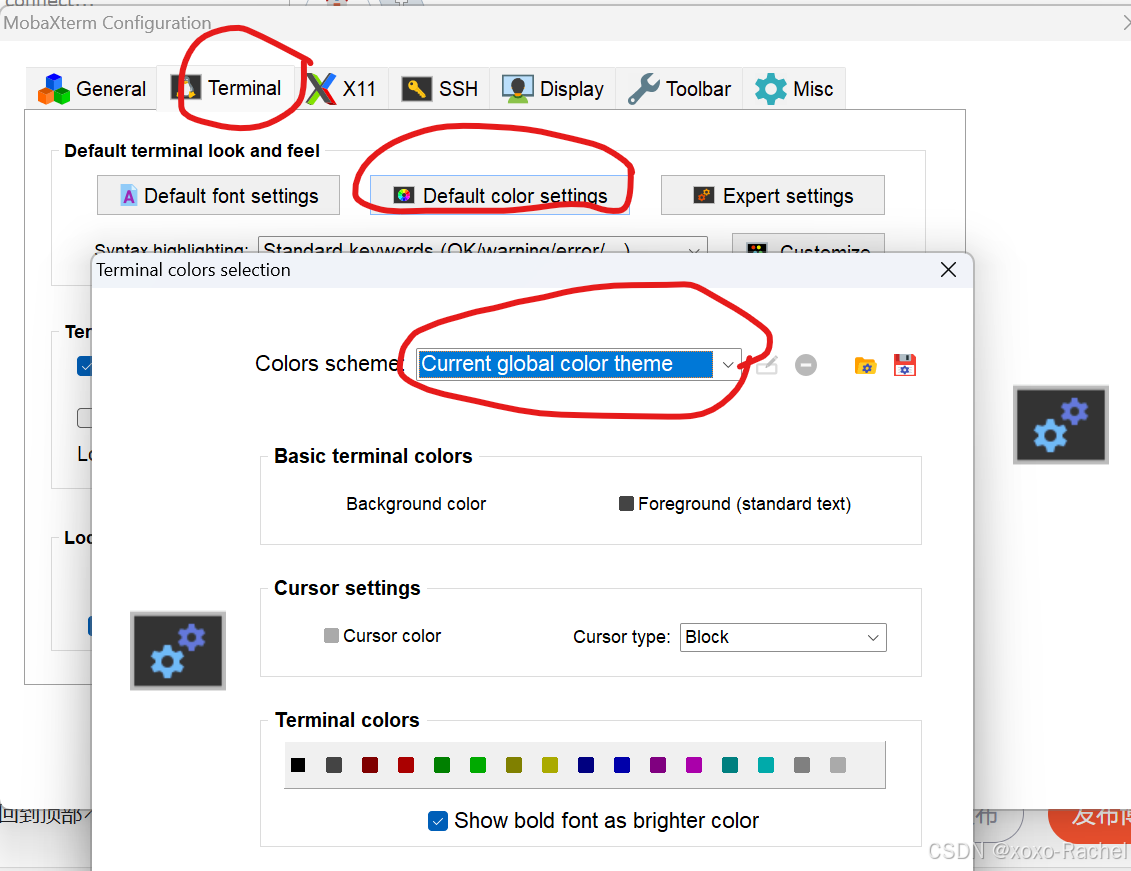Select the medium gray terminal color swatch
This screenshot has width=1131, height=871.
[802, 765]
